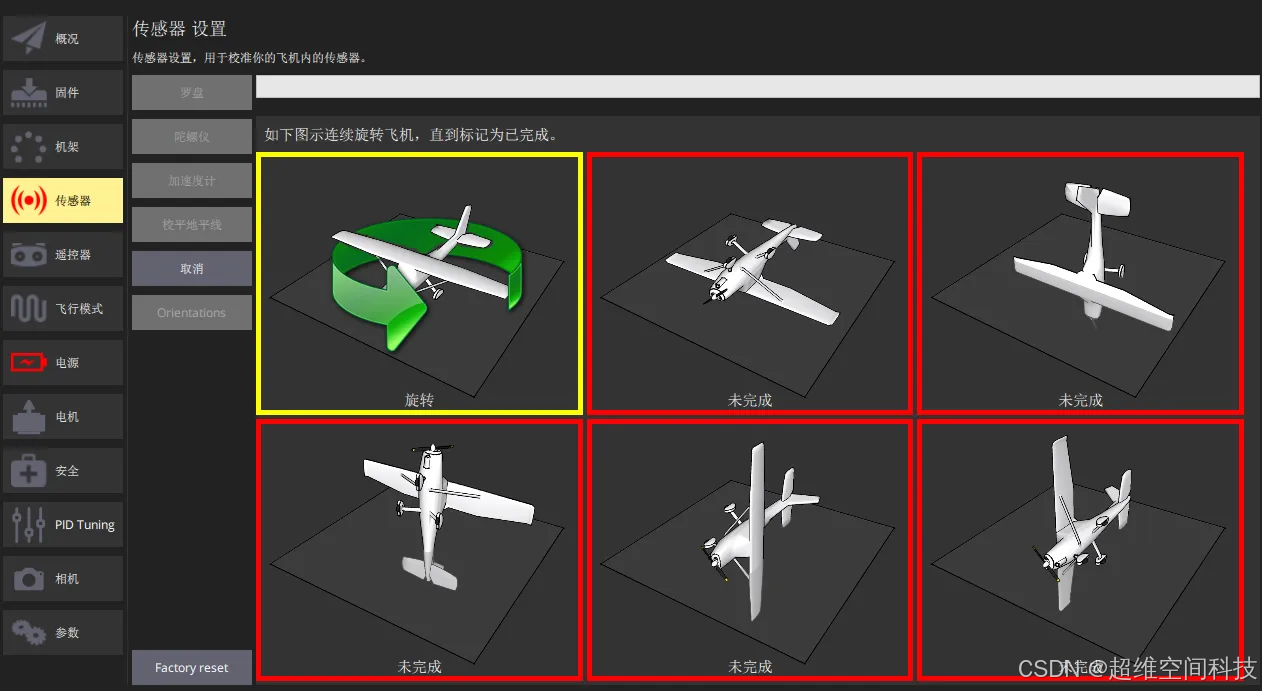Open the 安全 safety settings

[x=63, y=470]
